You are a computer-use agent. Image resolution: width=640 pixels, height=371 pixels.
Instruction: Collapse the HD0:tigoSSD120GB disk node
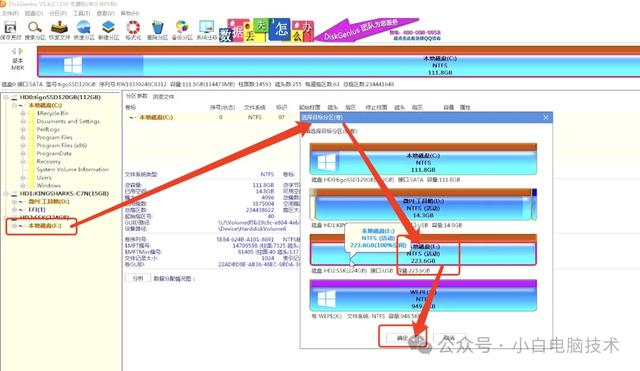click(6, 97)
